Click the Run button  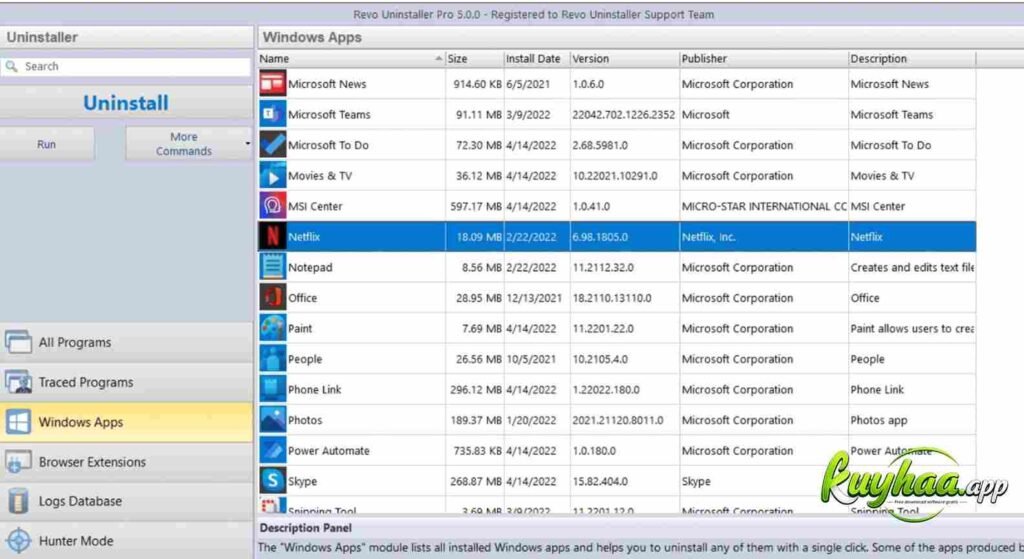[x=46, y=144]
